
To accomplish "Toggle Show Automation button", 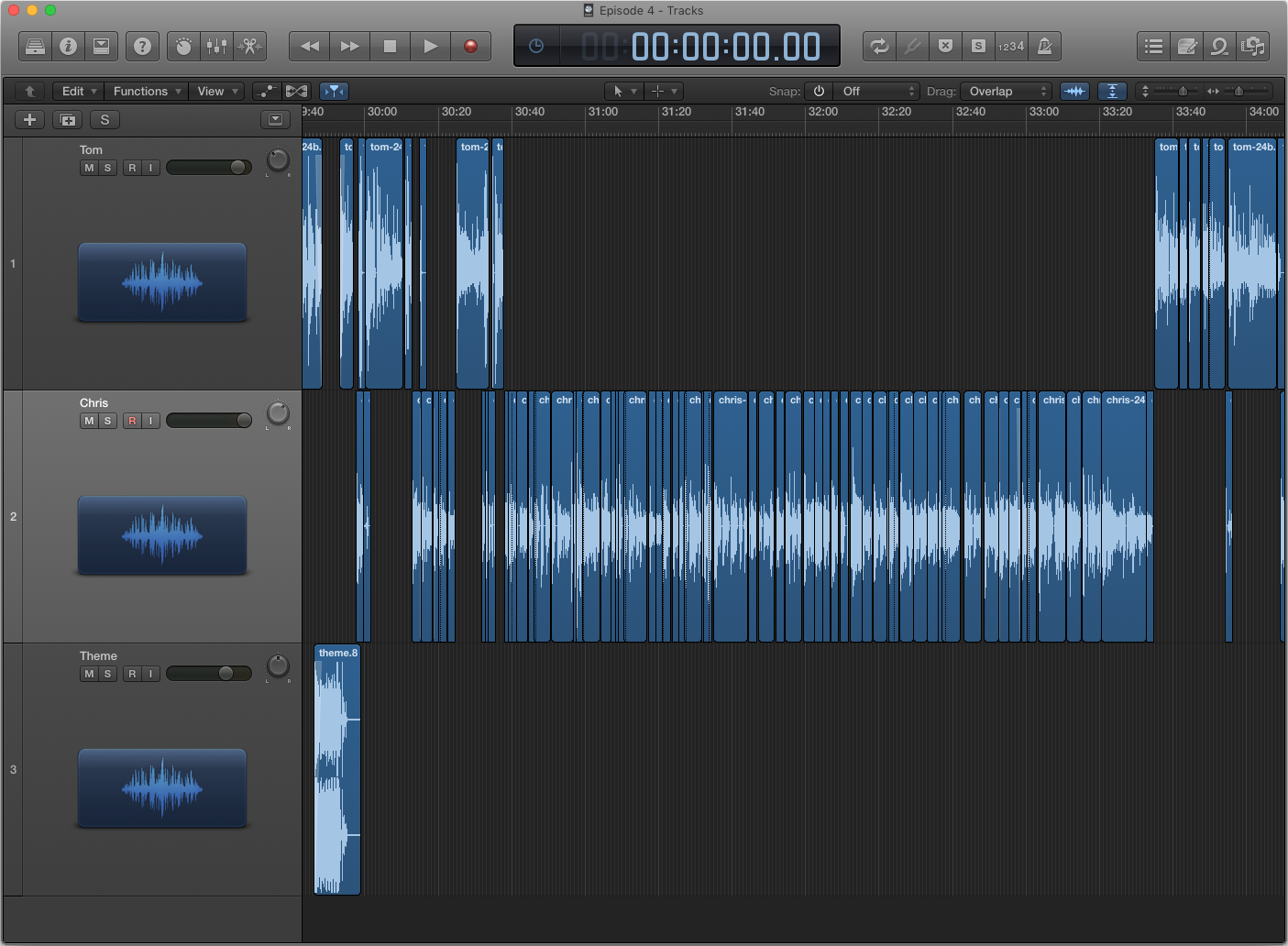I will point(267,91).
